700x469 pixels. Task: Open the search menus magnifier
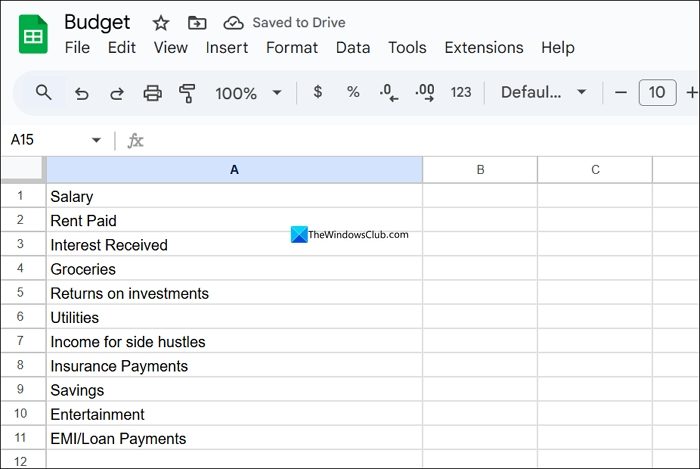coord(44,92)
